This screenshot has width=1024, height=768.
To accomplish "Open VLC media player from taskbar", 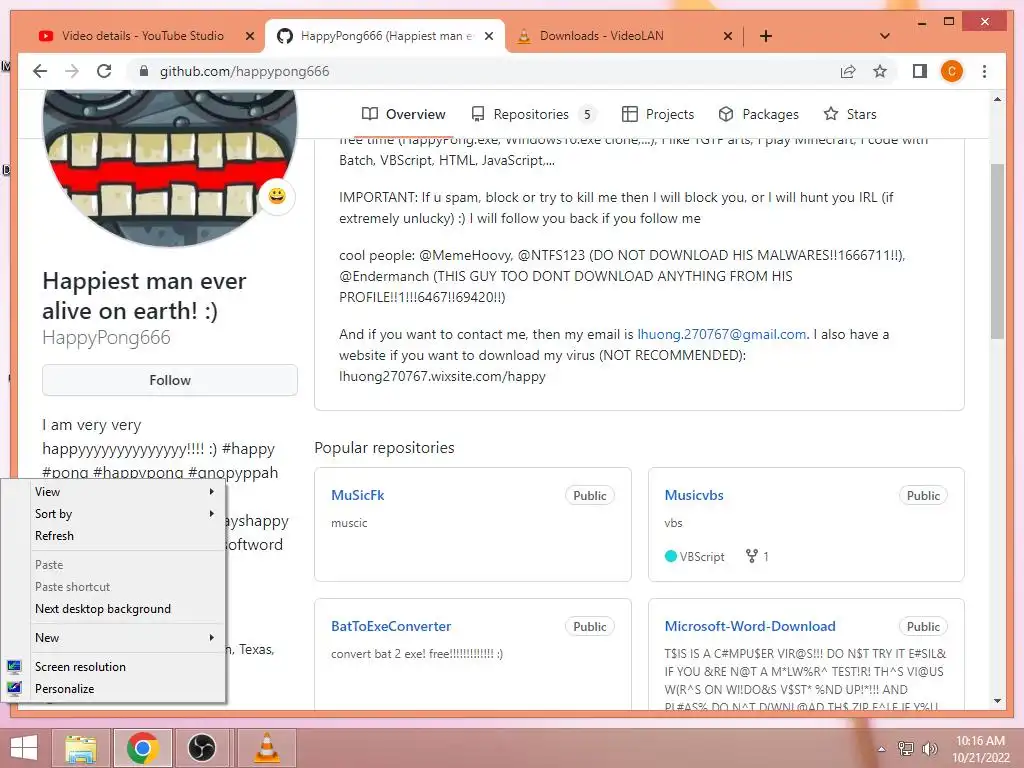I will (267, 748).
